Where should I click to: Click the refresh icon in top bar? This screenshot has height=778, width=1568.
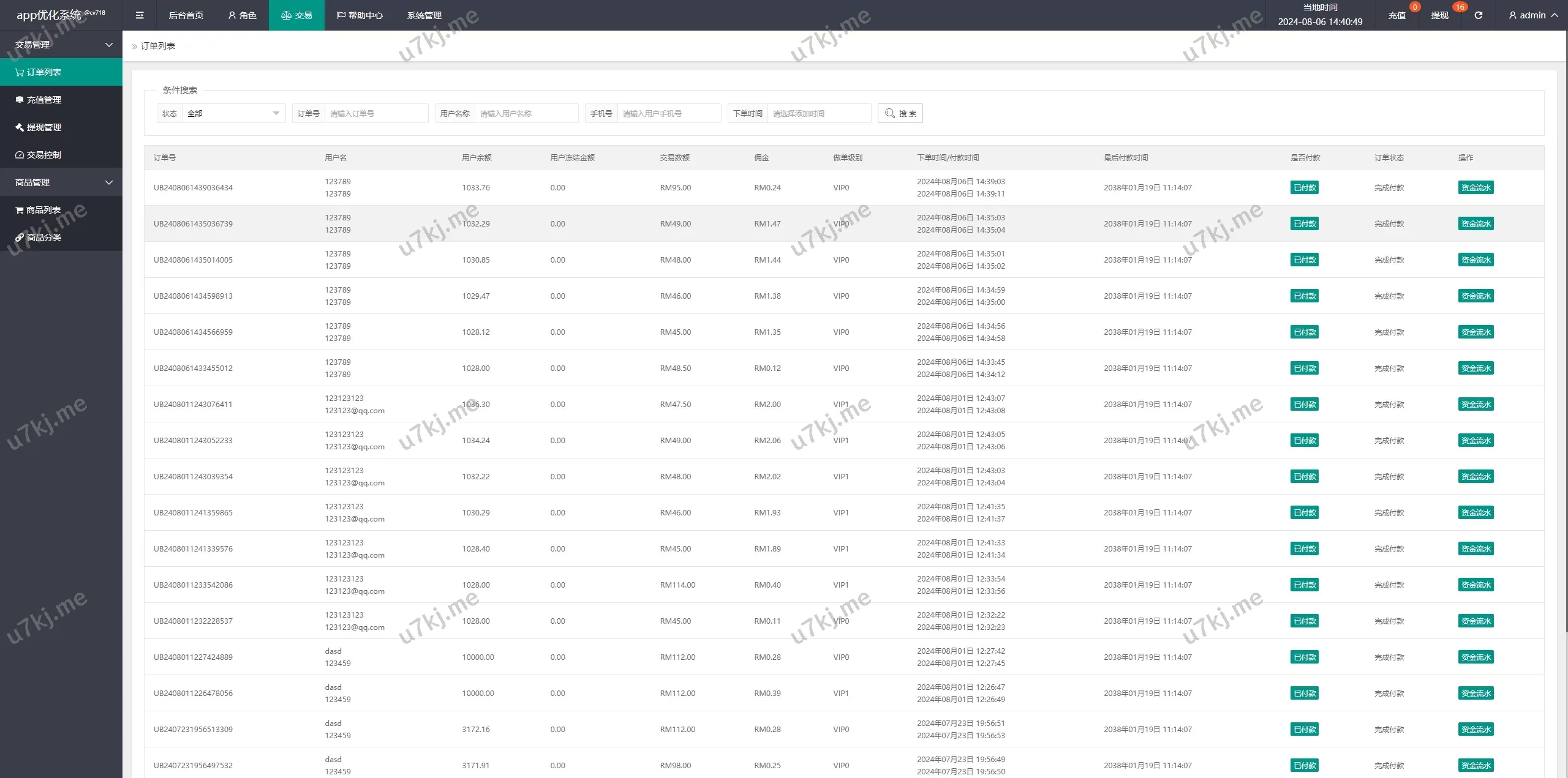coord(1478,15)
